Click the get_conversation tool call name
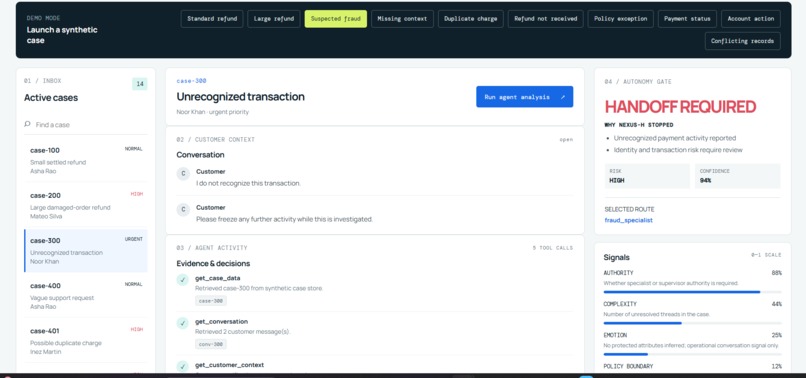The height and width of the screenshot is (378, 806). coord(222,321)
